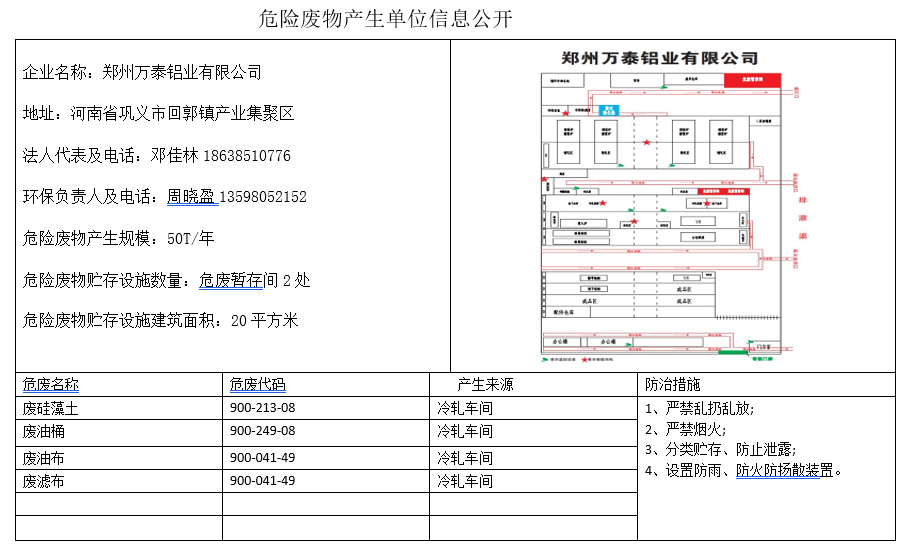Click column header 防治措施
This screenshot has height=549, width=916.
coord(672,384)
